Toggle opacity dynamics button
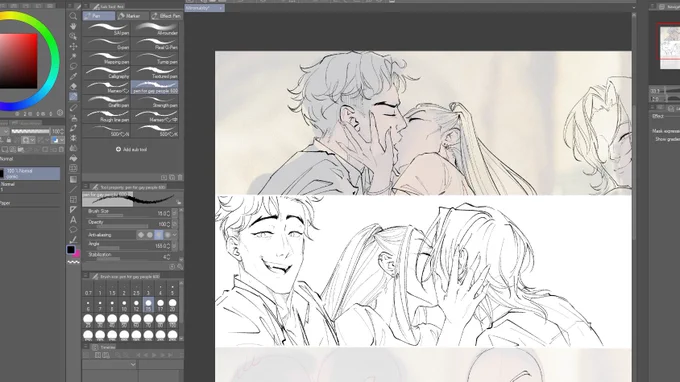Screen dimensions: 680x382 tap(175, 224)
